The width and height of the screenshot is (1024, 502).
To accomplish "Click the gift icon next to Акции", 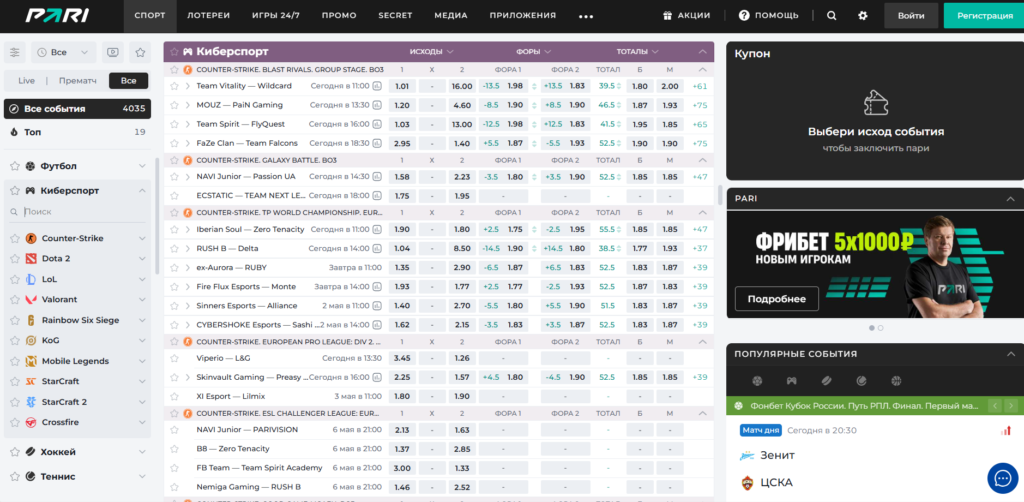I will point(667,16).
